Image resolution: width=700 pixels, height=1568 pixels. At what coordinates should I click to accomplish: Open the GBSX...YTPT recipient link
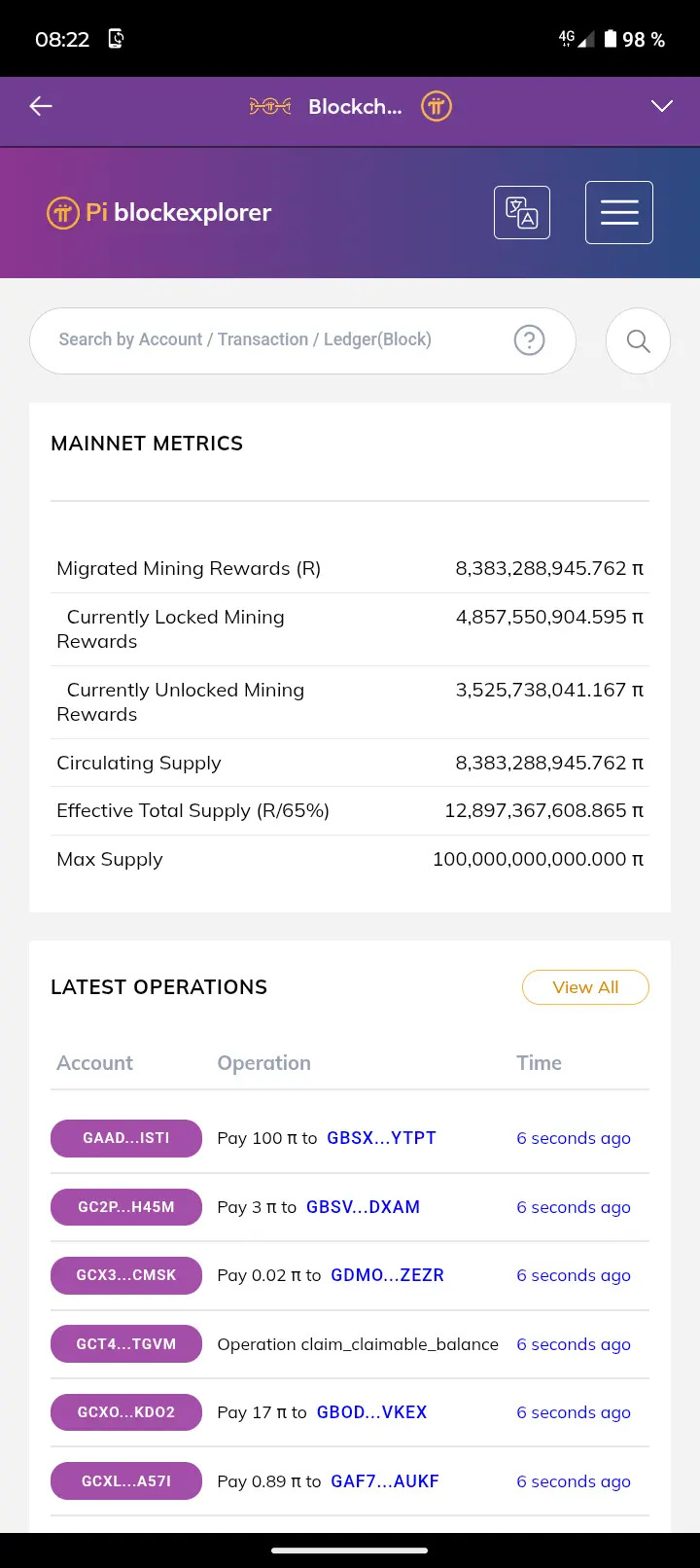pos(381,1138)
